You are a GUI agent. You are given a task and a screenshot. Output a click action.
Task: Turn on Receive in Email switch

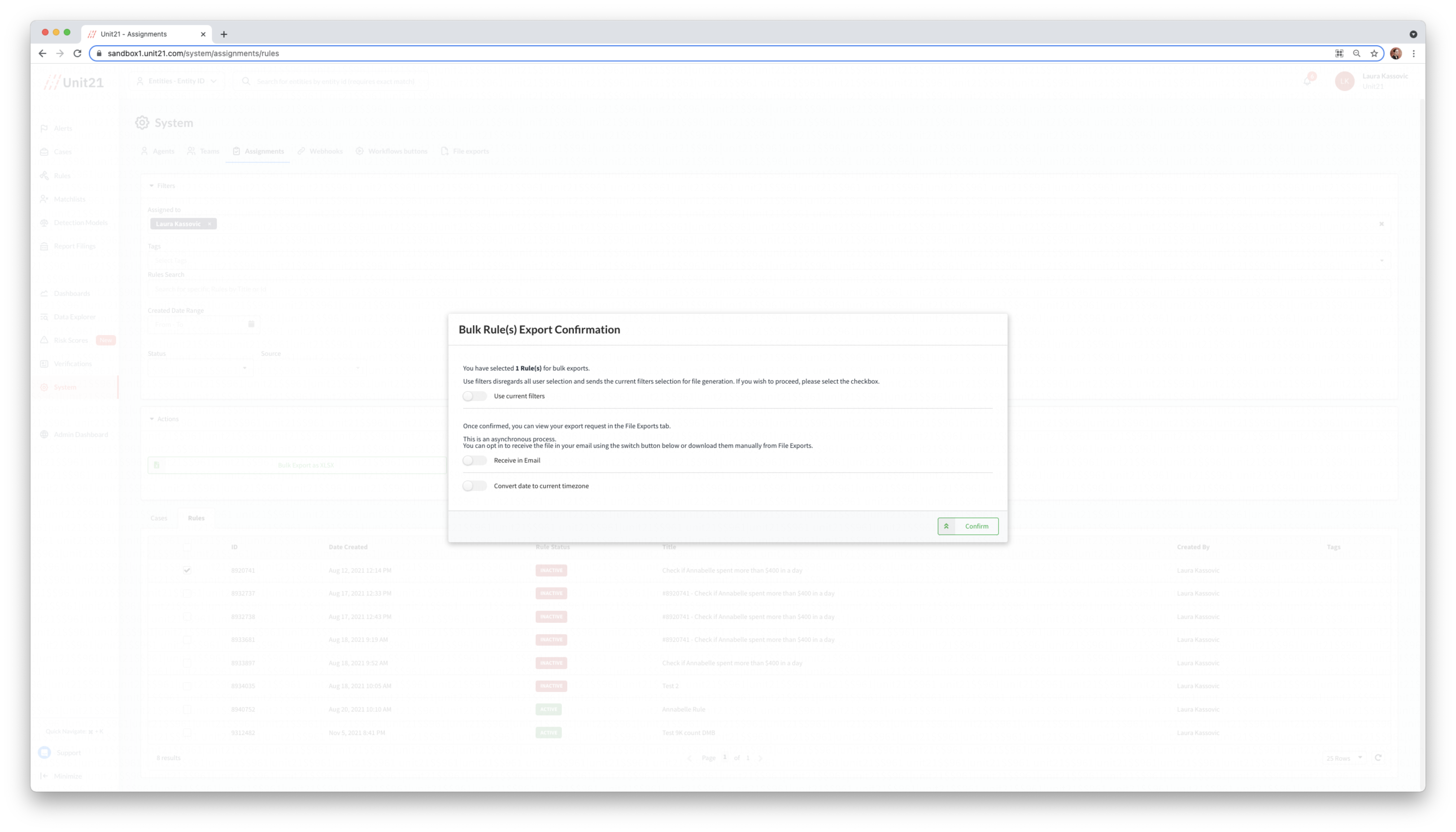point(474,460)
